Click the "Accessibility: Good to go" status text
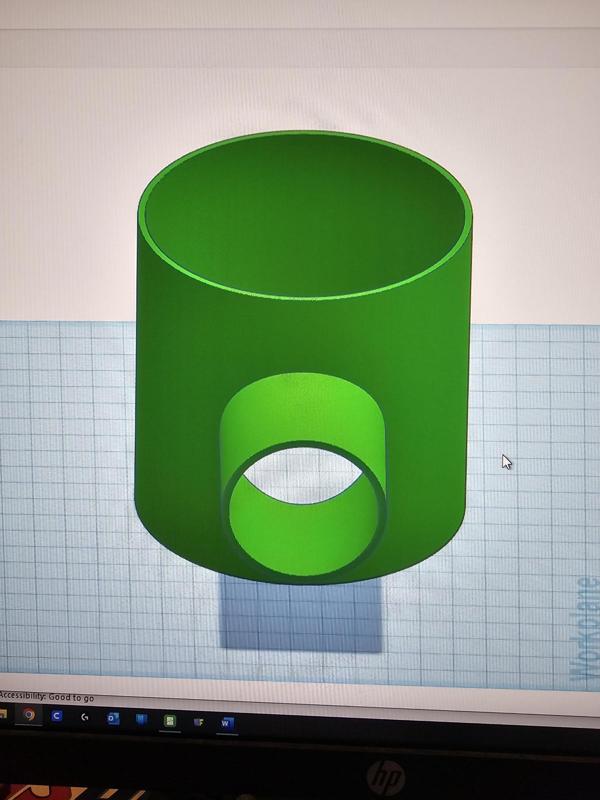 point(47,696)
